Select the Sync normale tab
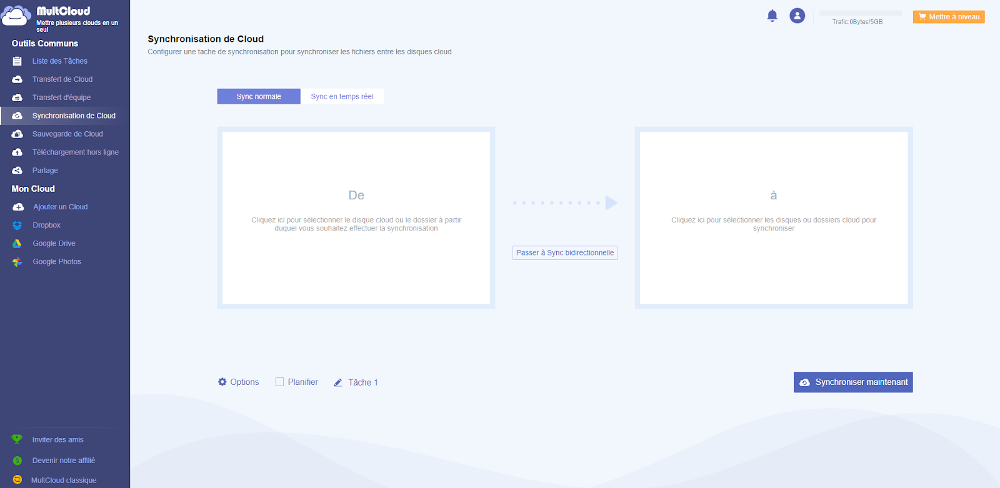The height and width of the screenshot is (488, 1000). [258, 97]
